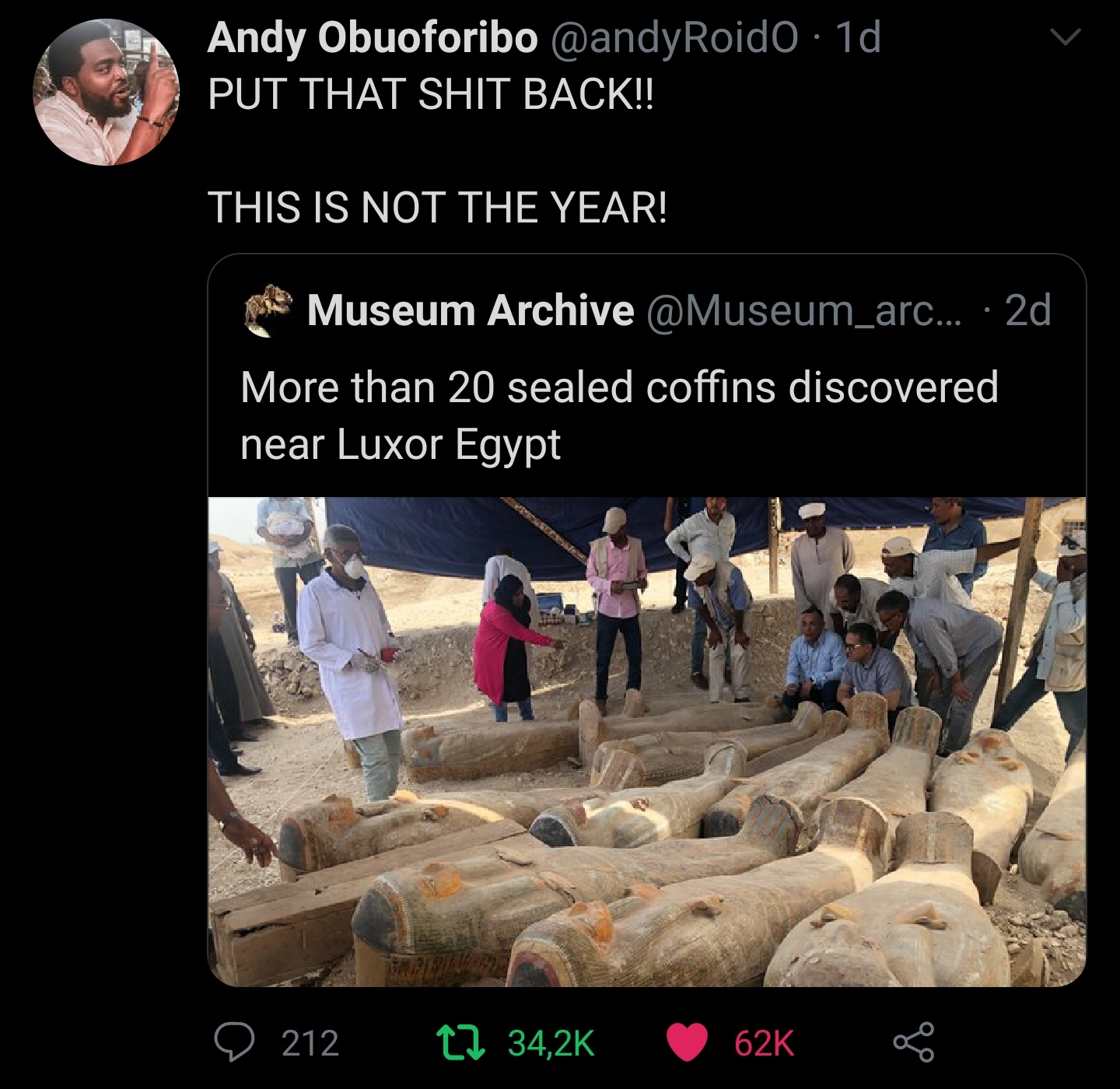Click the 2d timestamp on quoted tweet

[1028, 310]
